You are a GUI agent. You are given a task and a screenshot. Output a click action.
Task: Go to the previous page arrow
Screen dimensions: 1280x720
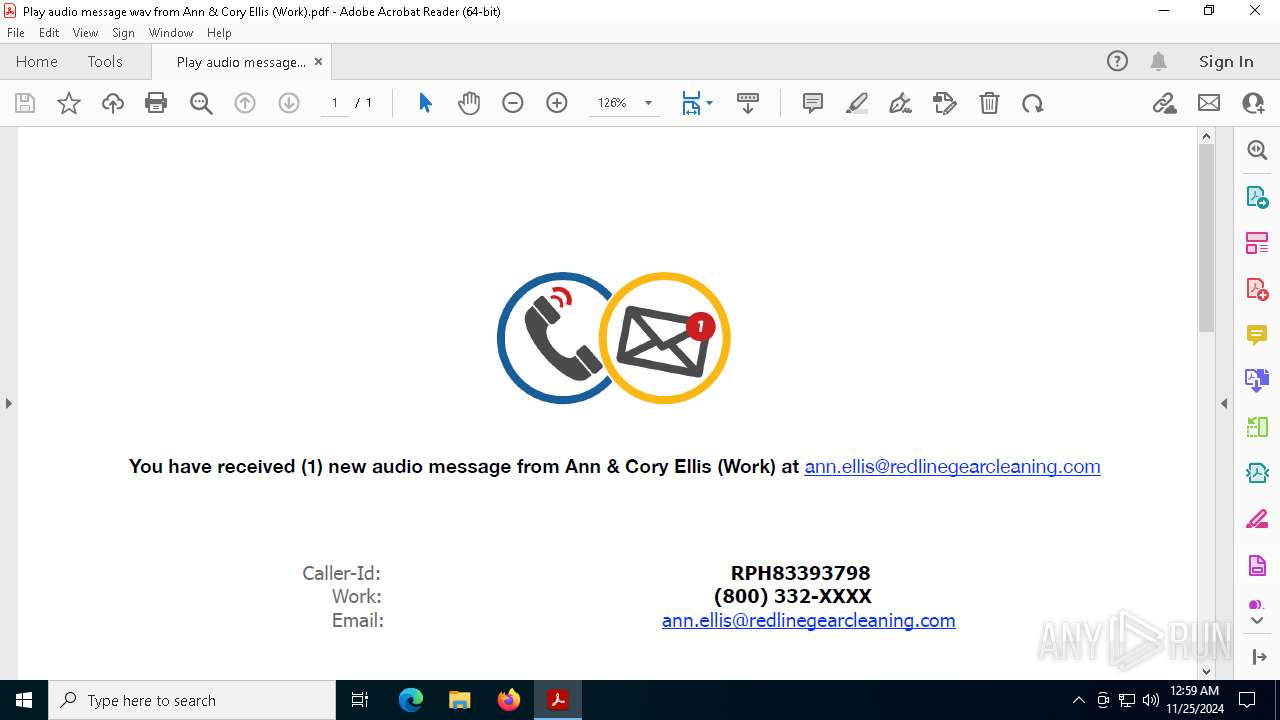(245, 103)
